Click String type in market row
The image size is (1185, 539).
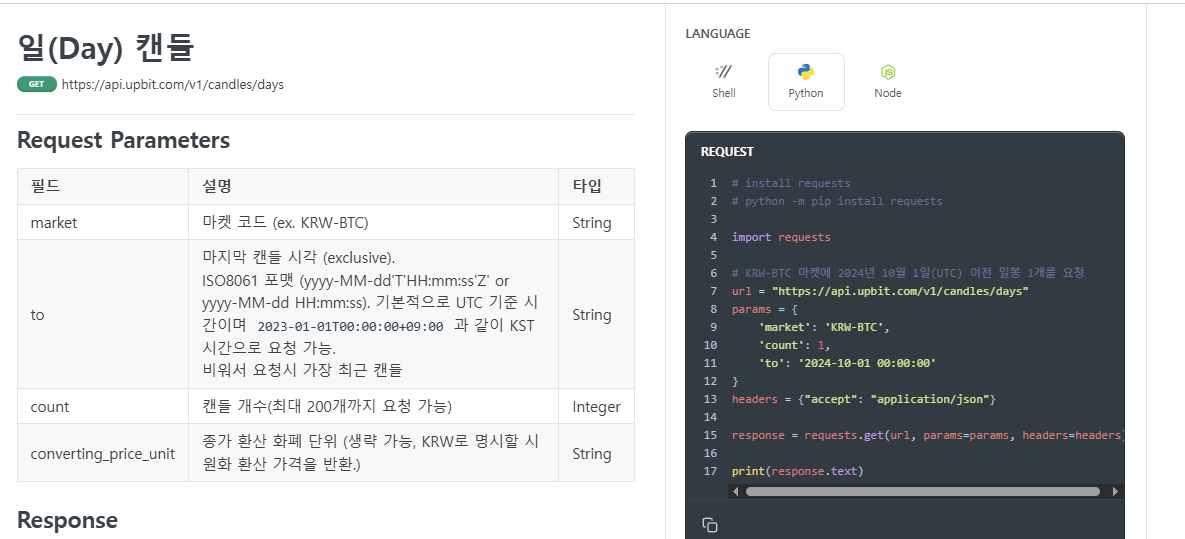[596, 222]
